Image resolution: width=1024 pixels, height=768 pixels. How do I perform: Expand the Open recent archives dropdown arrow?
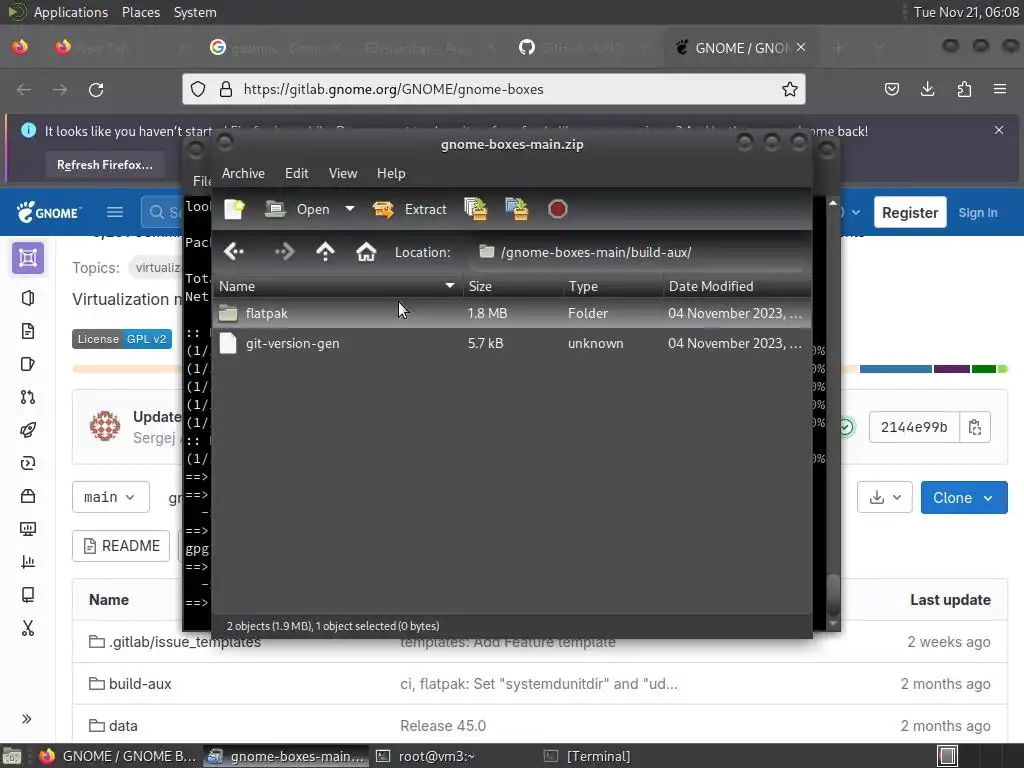(x=350, y=209)
